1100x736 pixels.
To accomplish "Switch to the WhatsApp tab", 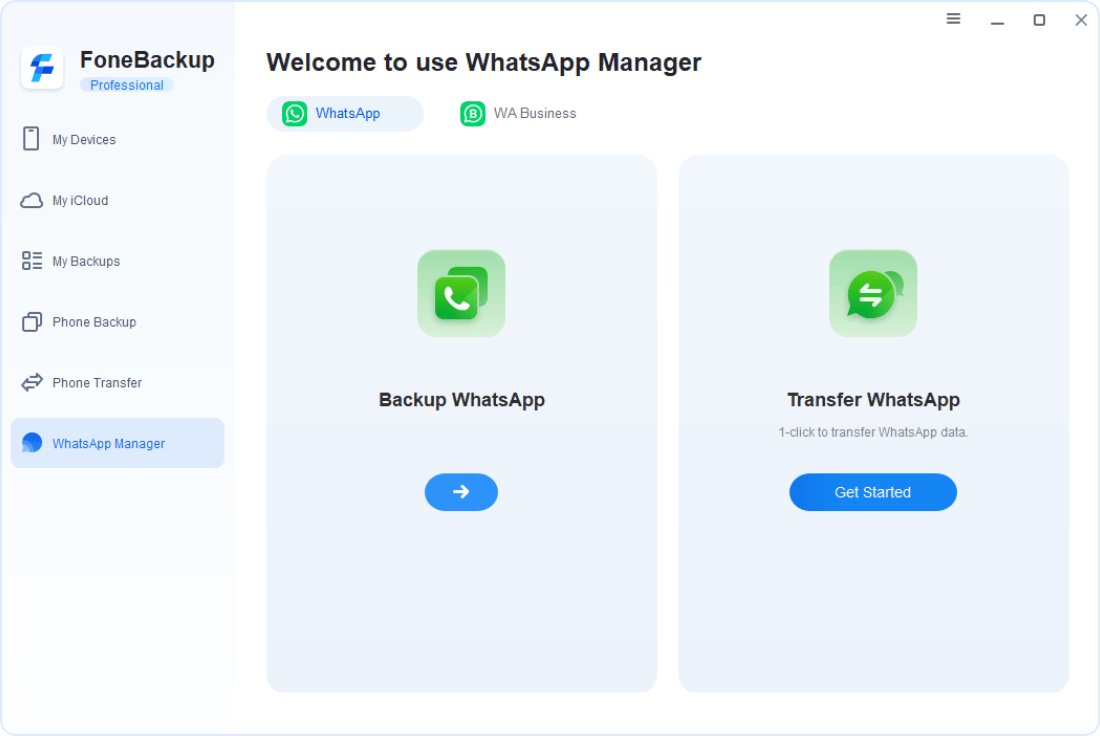I will (x=344, y=114).
